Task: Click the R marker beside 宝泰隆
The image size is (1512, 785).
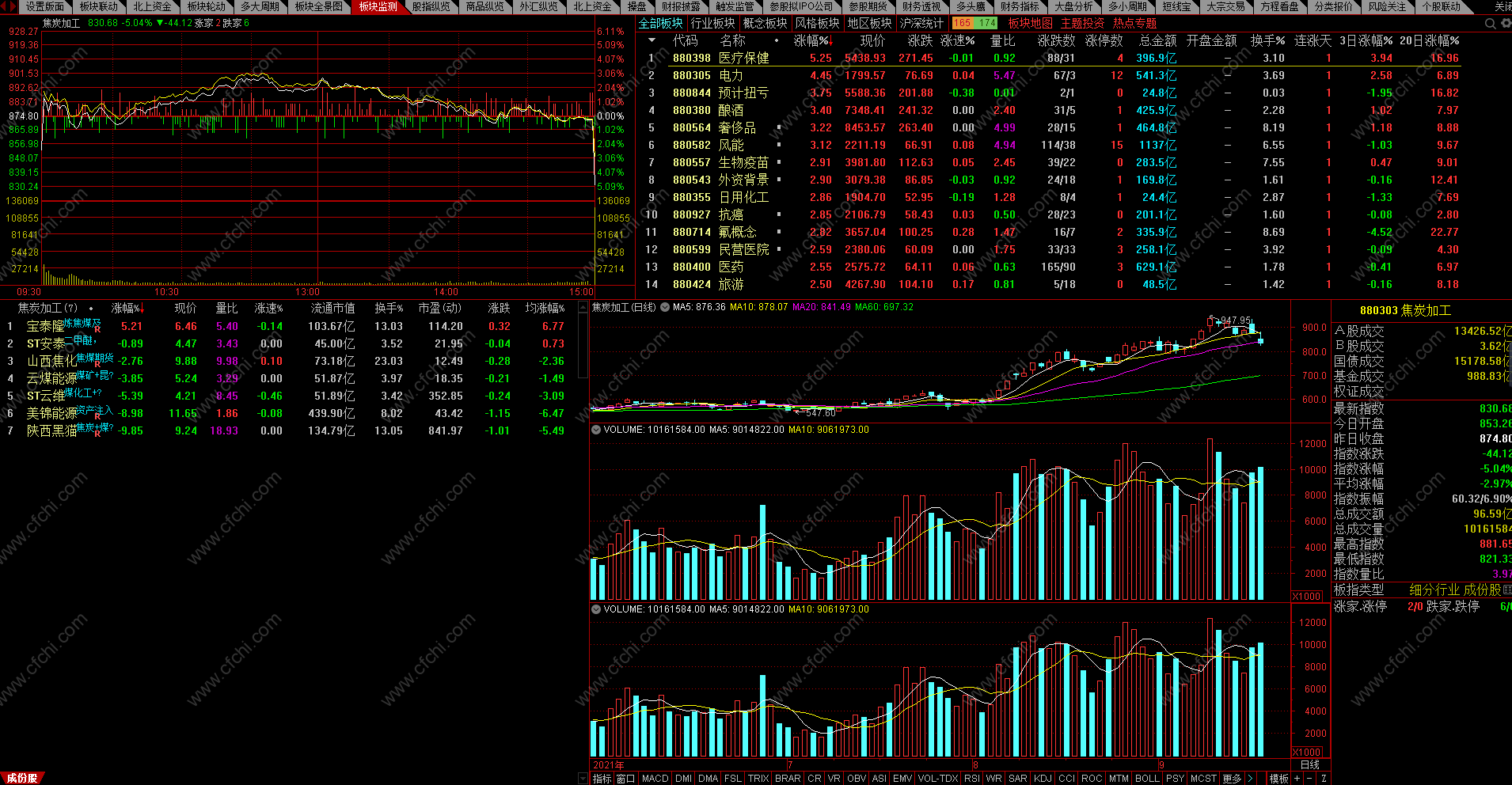Action: [x=97, y=330]
